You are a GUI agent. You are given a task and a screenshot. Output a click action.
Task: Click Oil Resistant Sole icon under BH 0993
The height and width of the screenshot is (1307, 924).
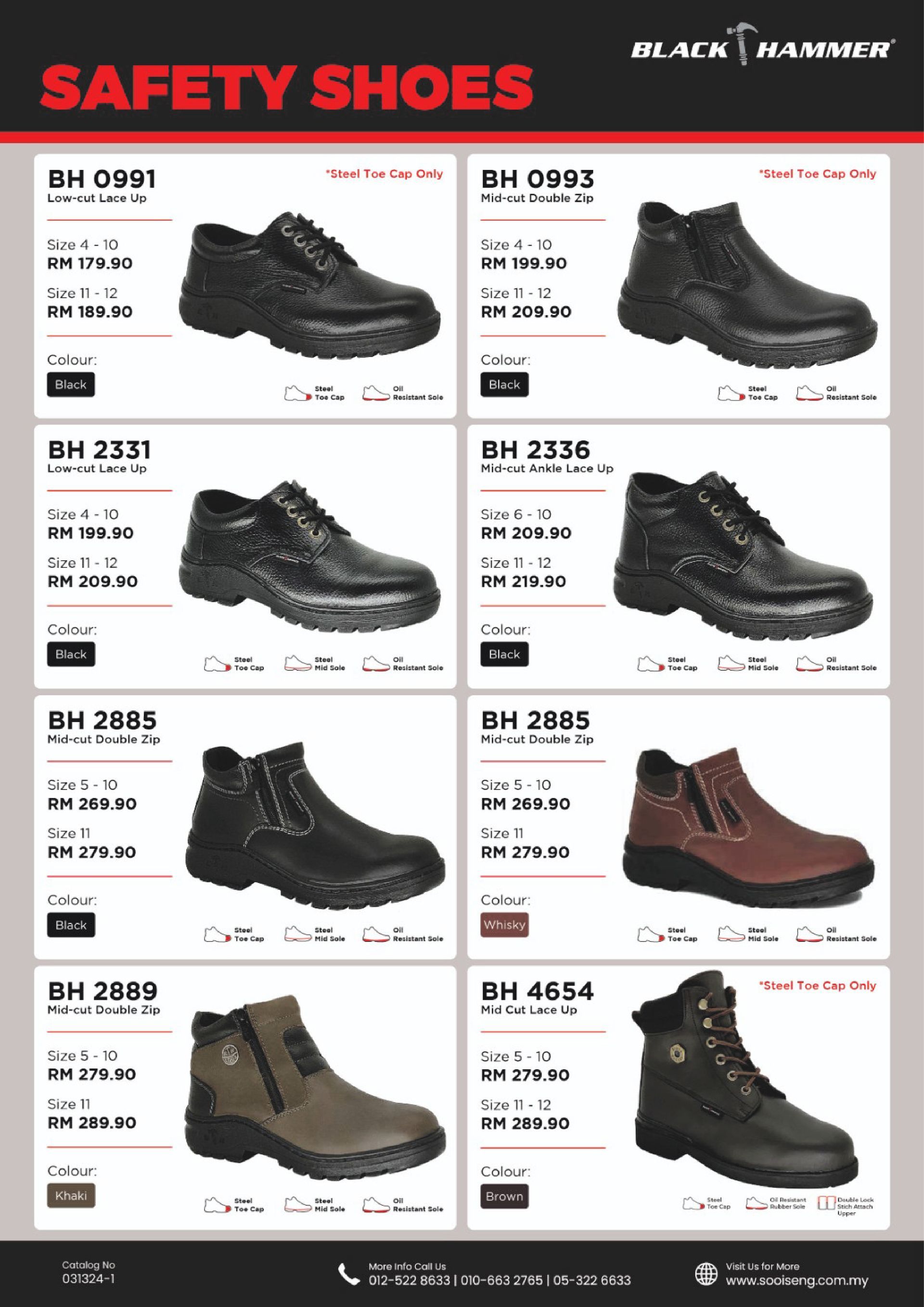(809, 393)
